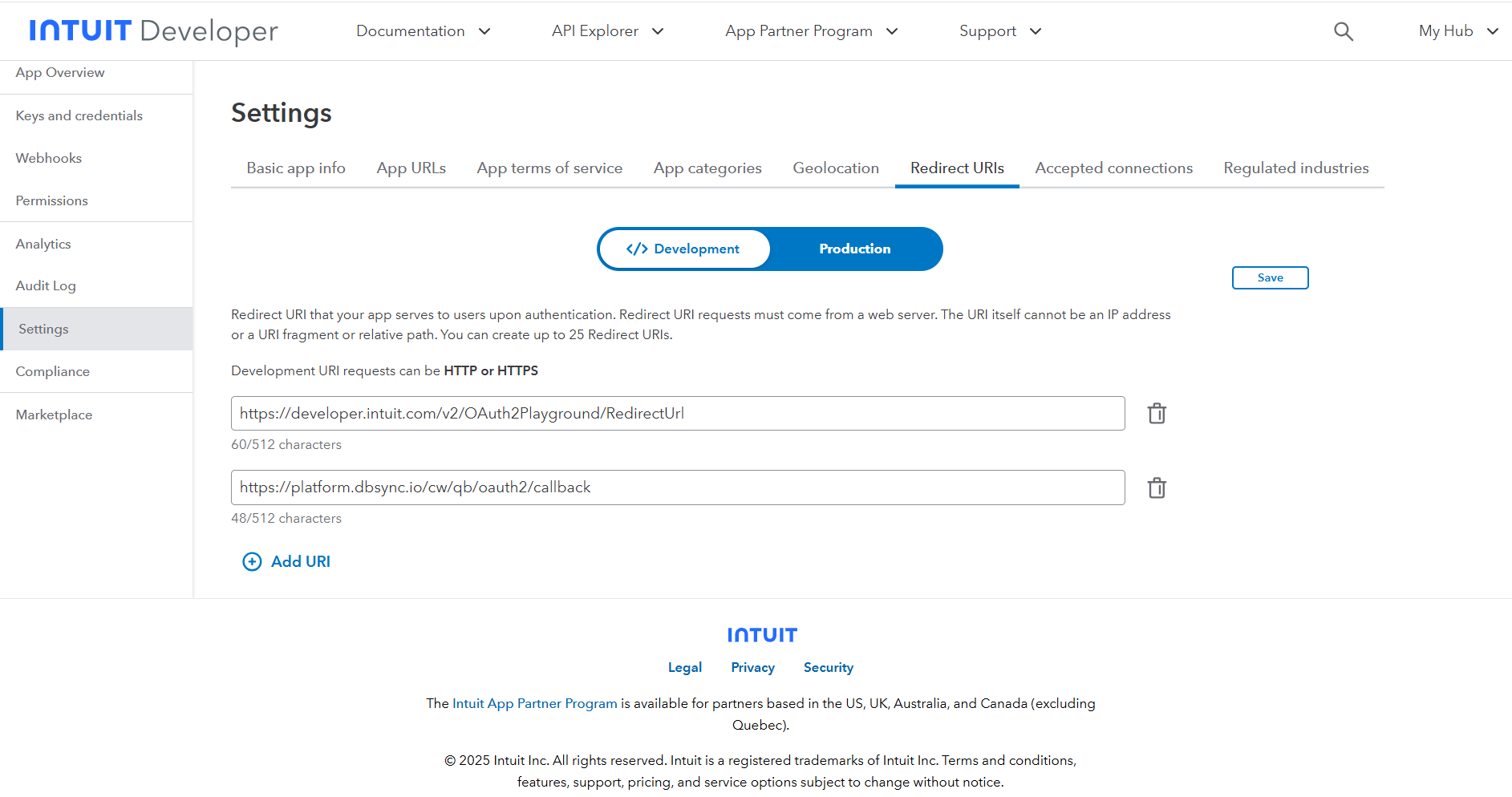
Task: Click the plus icon to add URI
Action: pyautogui.click(x=252, y=561)
